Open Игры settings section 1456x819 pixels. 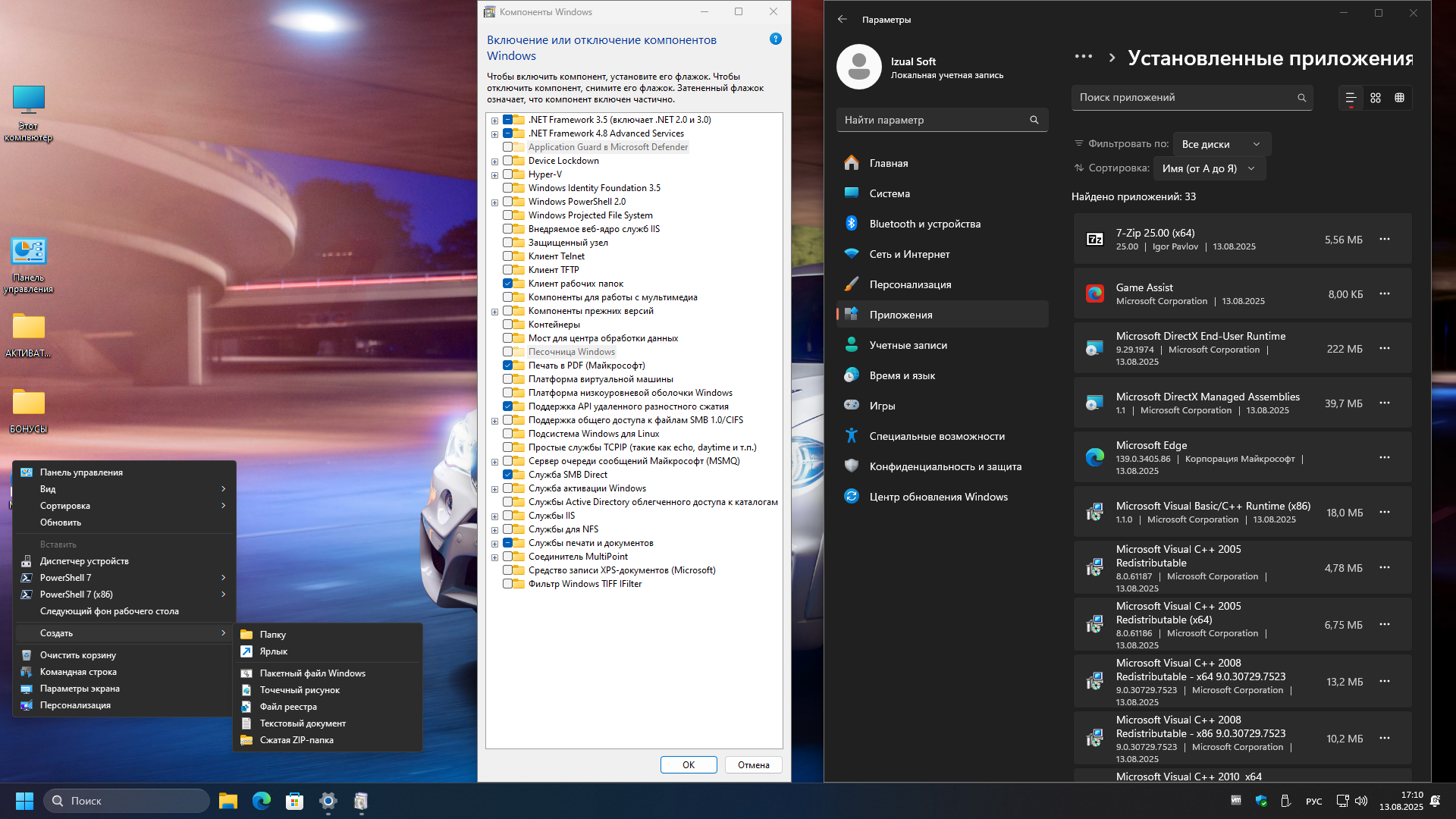tap(942, 406)
